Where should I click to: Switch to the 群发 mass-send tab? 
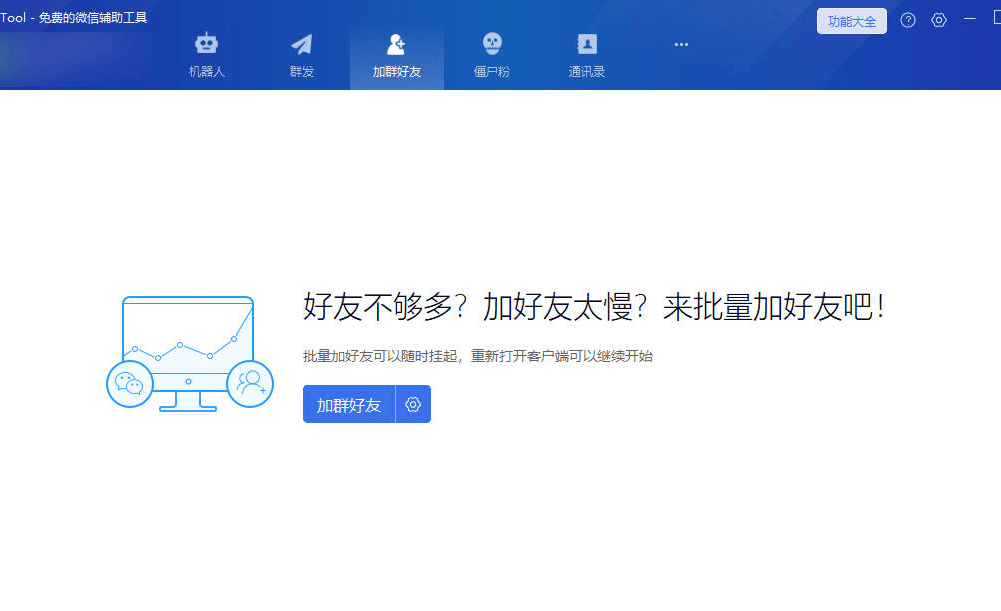click(301, 56)
